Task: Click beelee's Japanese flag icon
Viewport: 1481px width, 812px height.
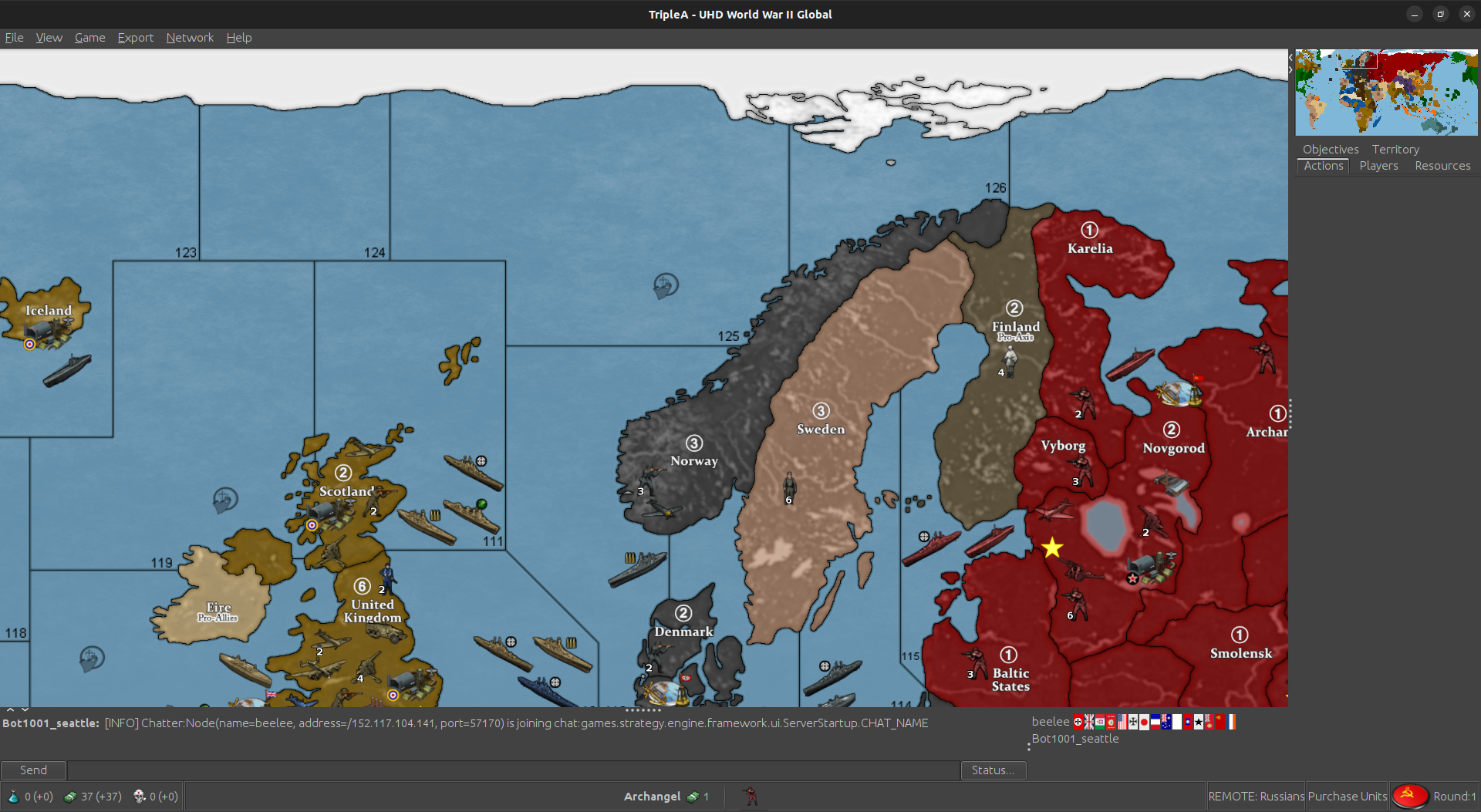Action: coord(1144,722)
